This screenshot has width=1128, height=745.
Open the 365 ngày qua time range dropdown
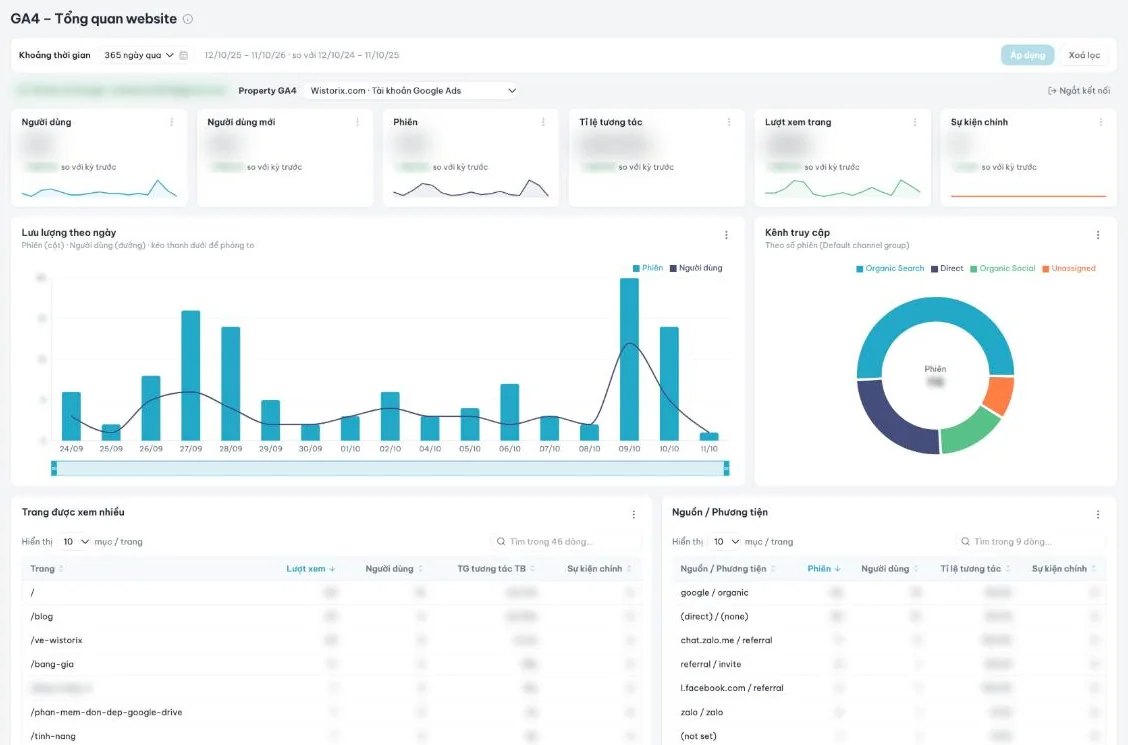pos(139,55)
